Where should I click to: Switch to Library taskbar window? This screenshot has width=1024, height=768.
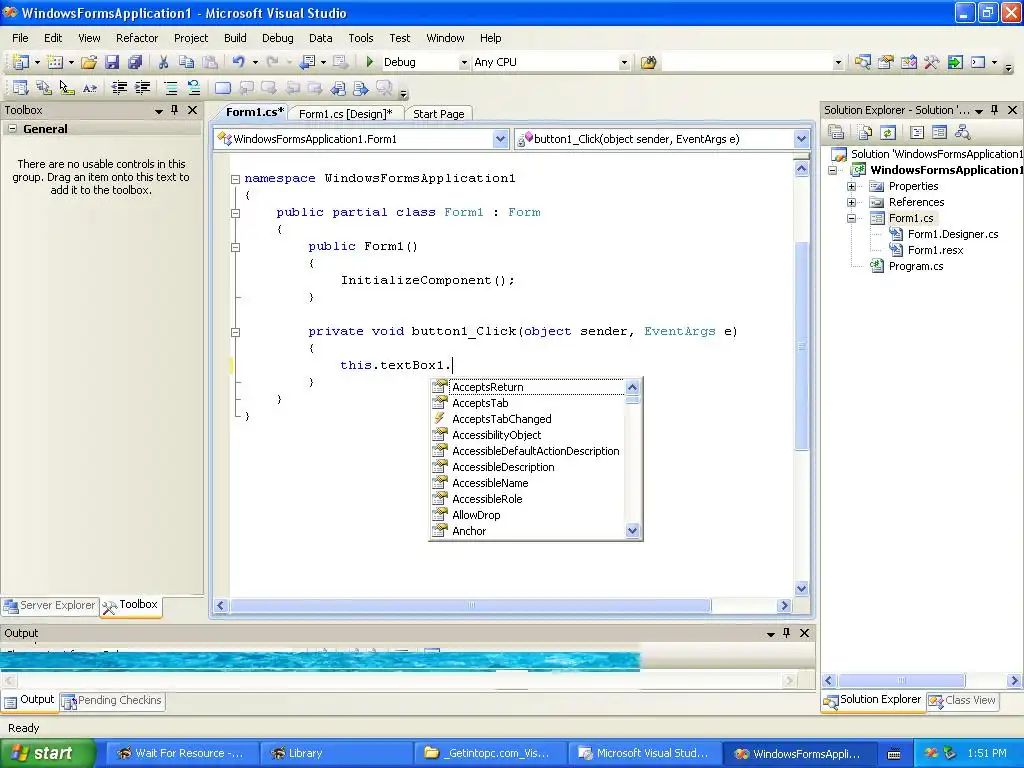pyautogui.click(x=336, y=753)
